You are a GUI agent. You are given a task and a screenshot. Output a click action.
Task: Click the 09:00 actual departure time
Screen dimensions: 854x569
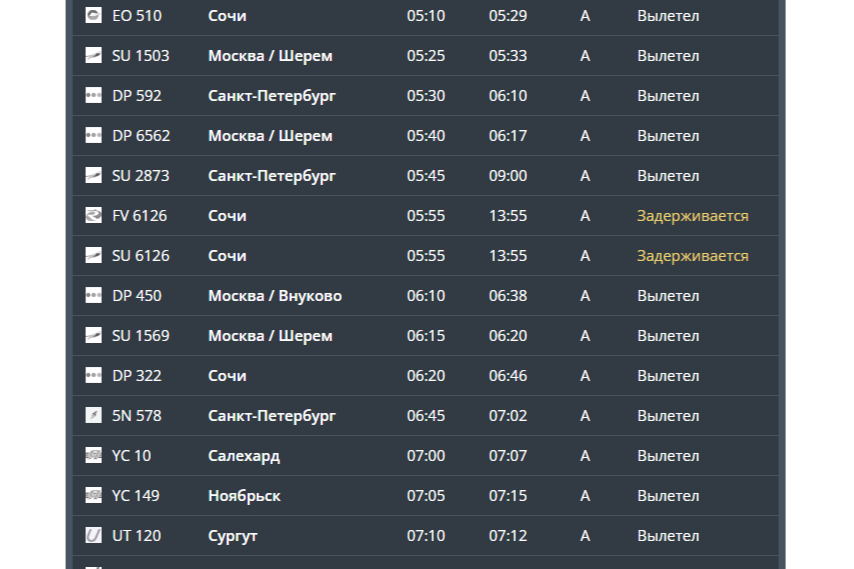(507, 176)
